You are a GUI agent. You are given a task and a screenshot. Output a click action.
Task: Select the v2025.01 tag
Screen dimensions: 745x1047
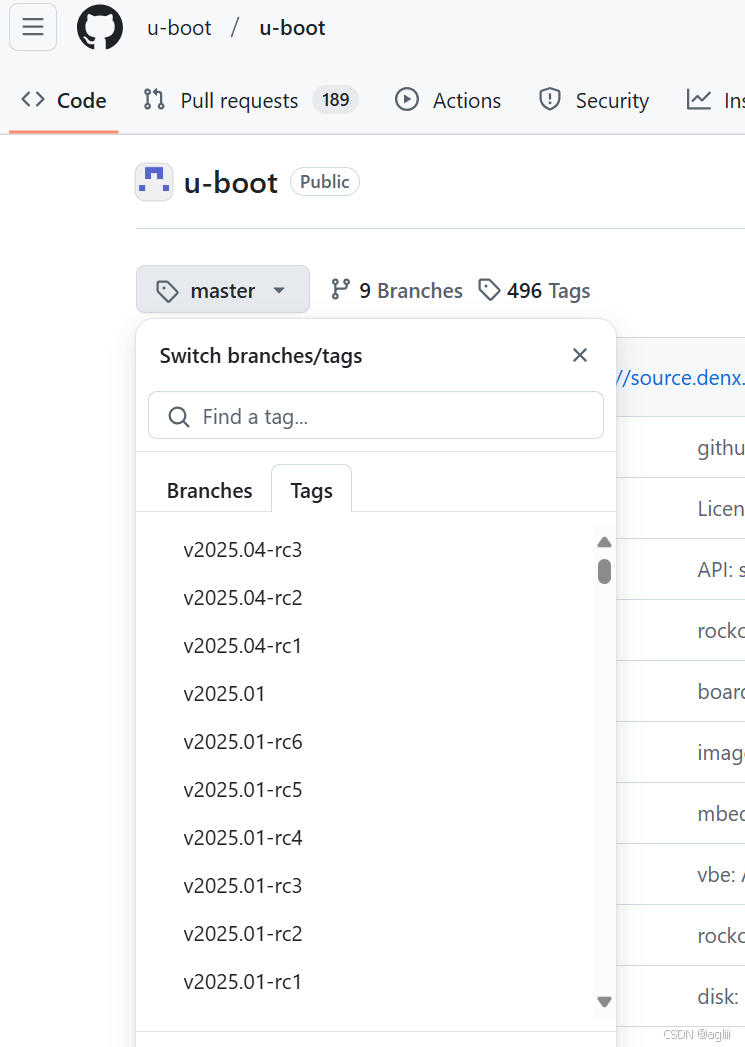coord(224,693)
